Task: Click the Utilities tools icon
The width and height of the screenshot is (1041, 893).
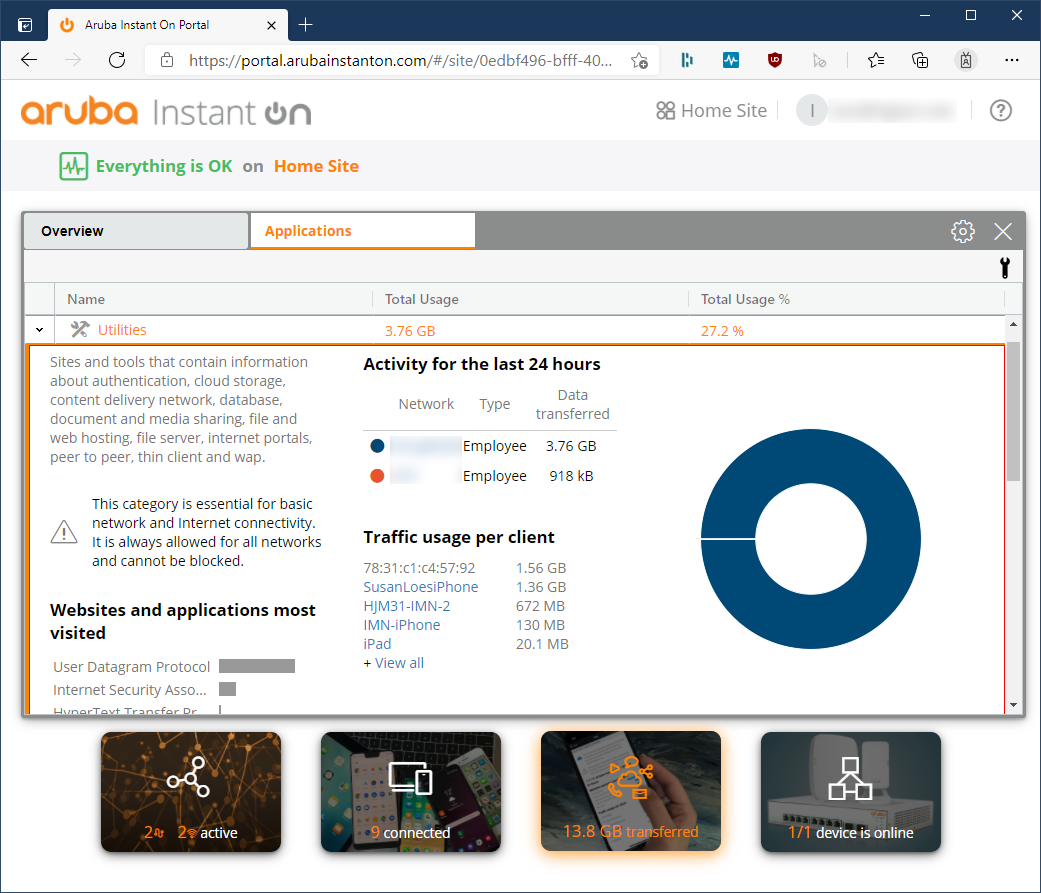Action: 80,329
